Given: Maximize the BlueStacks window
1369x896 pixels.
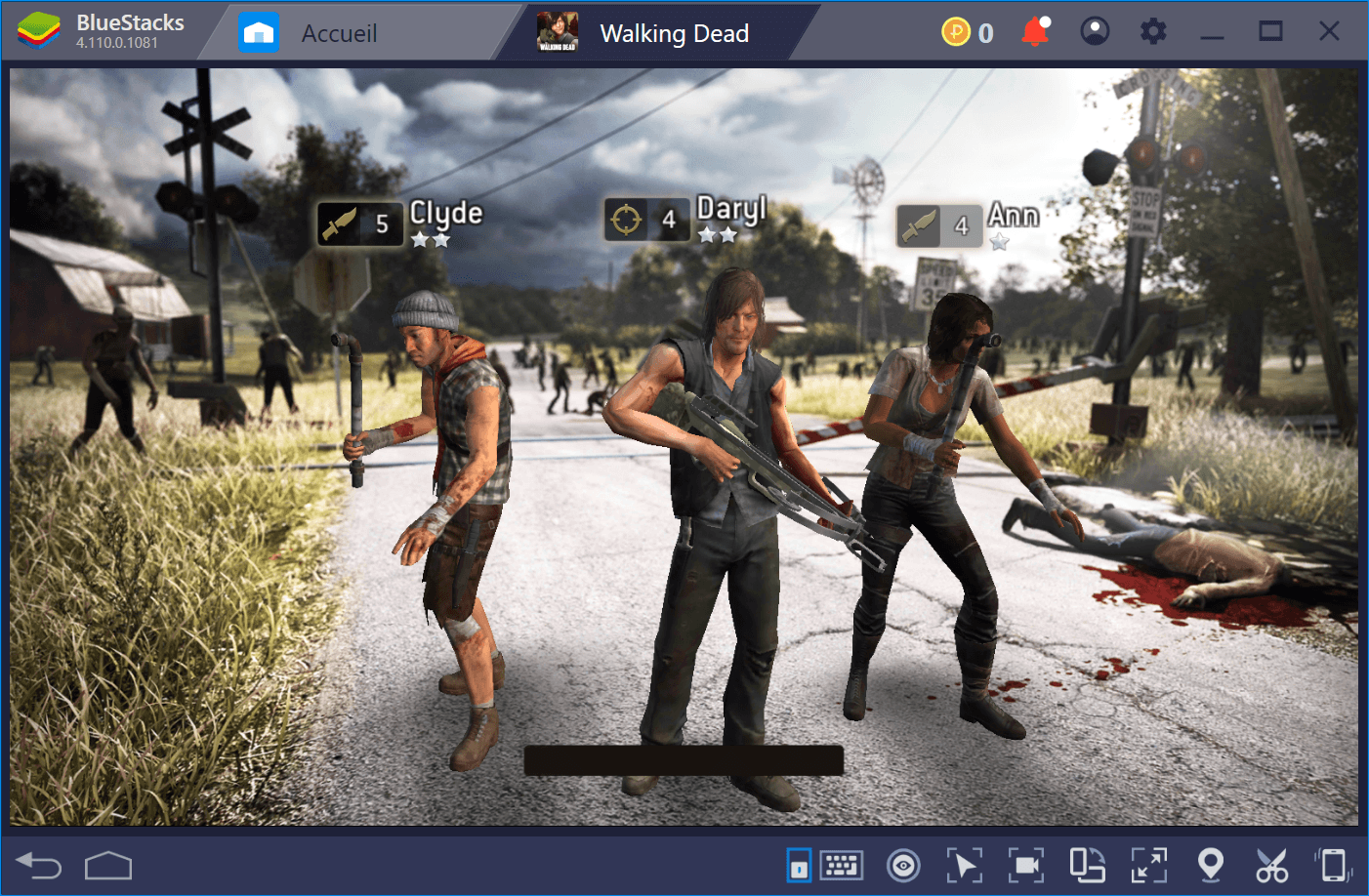Looking at the screenshot, I should 1270,32.
